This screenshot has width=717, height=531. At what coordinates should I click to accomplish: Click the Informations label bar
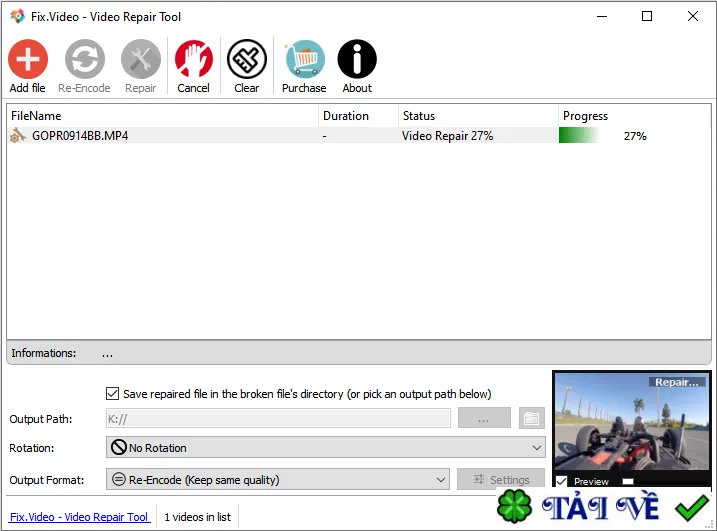tap(359, 353)
